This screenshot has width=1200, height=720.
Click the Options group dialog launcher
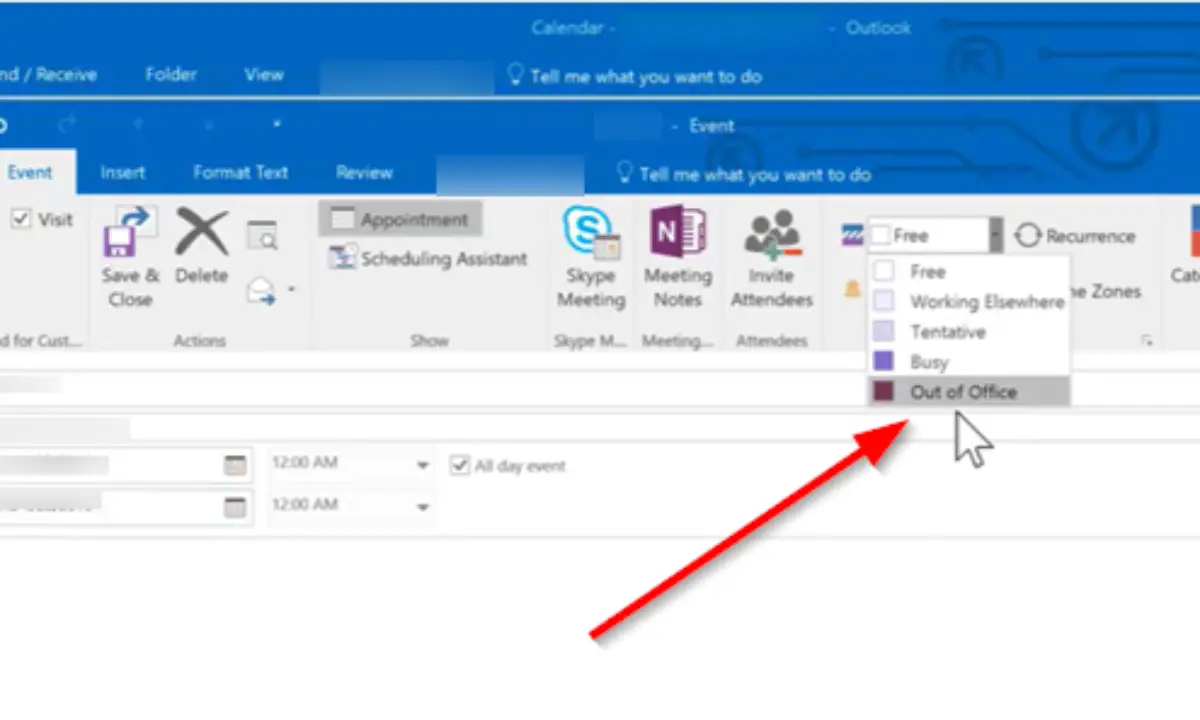tap(1146, 341)
